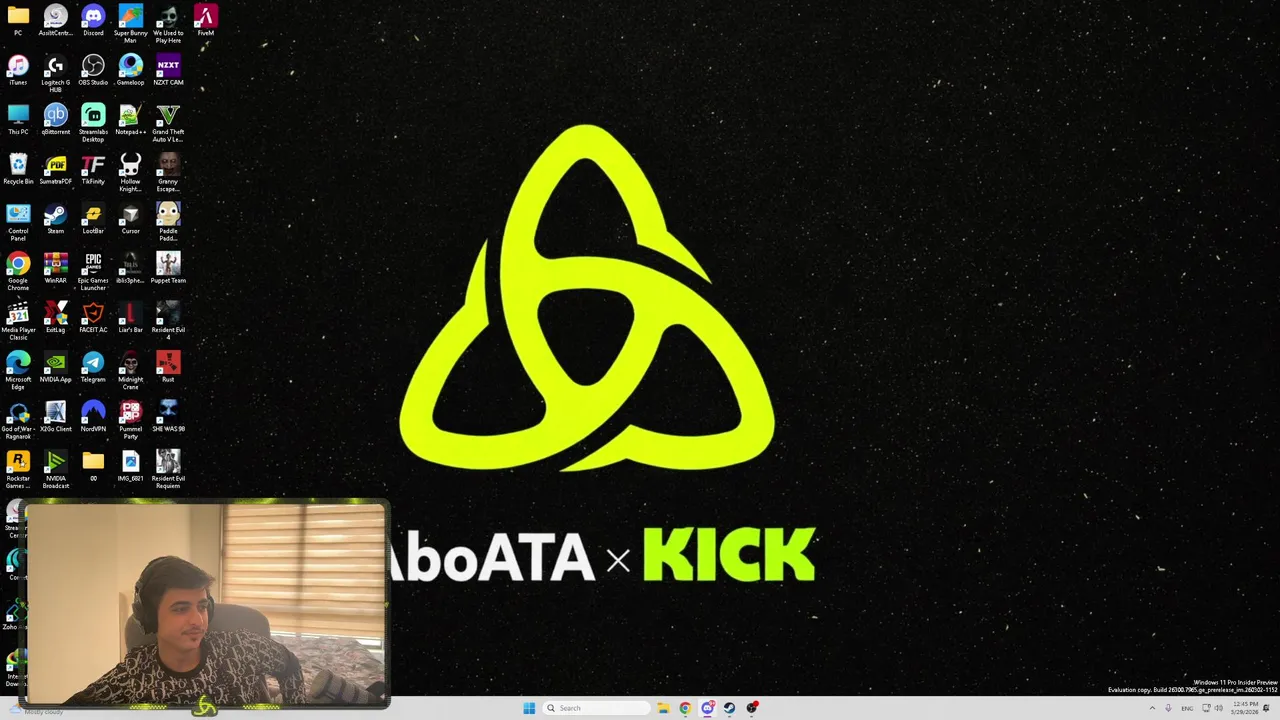Open Puppet Team shortcut
Viewport: 1280px width, 720px height.
click(168, 268)
